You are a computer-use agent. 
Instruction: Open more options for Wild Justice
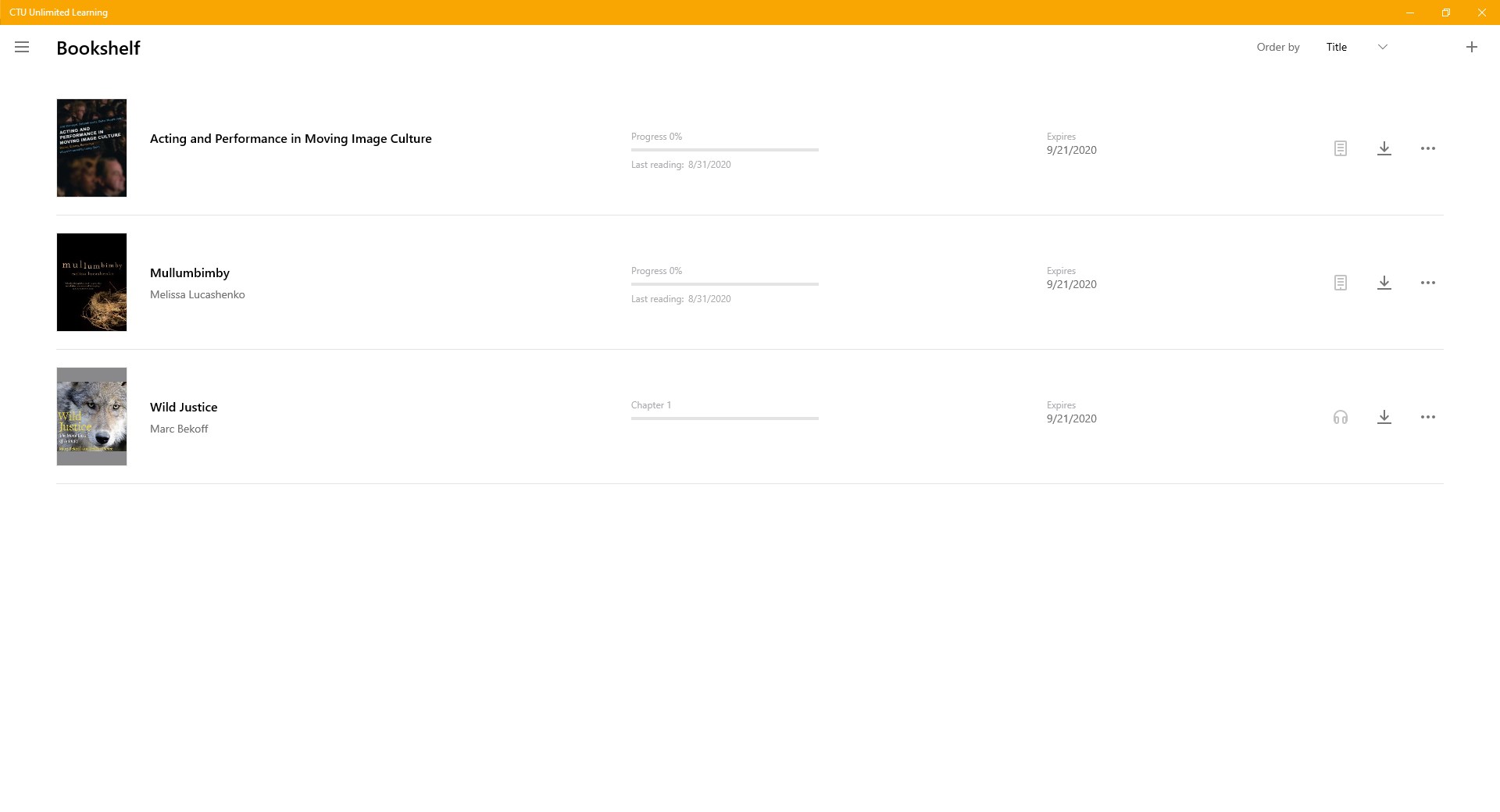[x=1429, y=417]
